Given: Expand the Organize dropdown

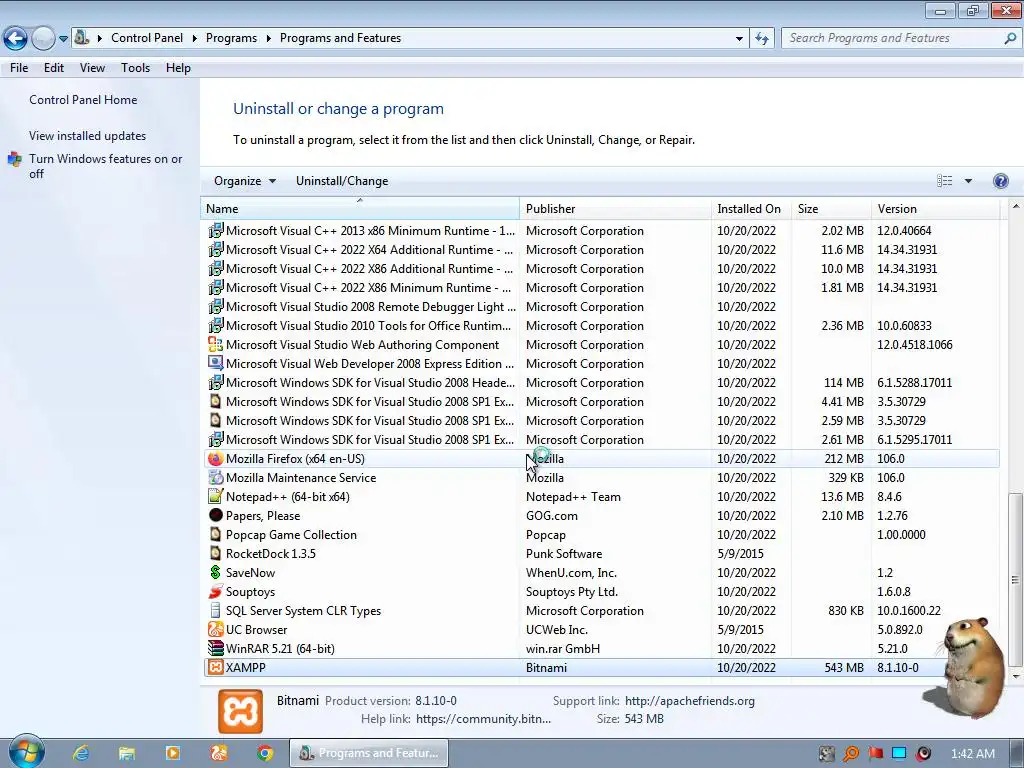Looking at the screenshot, I should (x=245, y=181).
